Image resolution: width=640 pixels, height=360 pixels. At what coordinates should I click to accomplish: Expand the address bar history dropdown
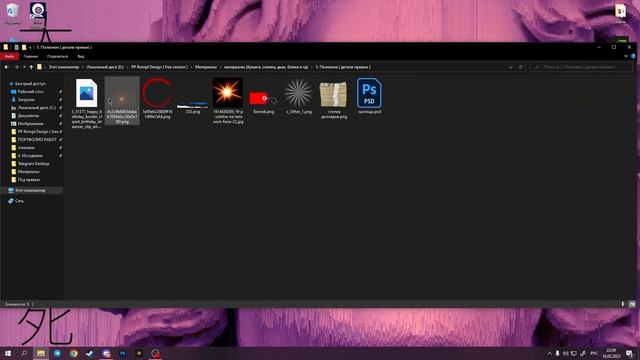pos(511,67)
